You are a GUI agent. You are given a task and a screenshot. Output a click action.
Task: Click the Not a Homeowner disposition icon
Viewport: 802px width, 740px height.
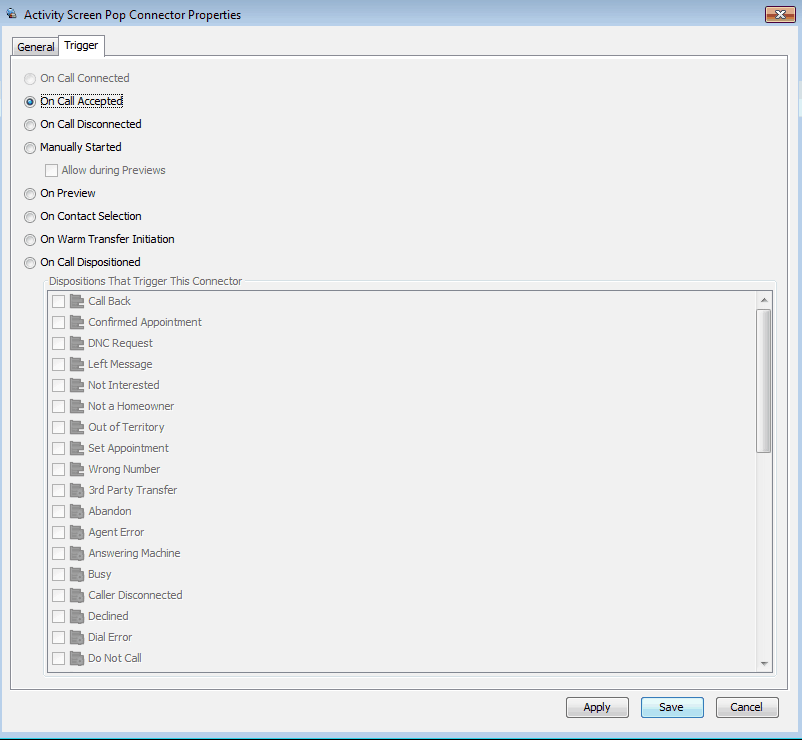(77, 406)
